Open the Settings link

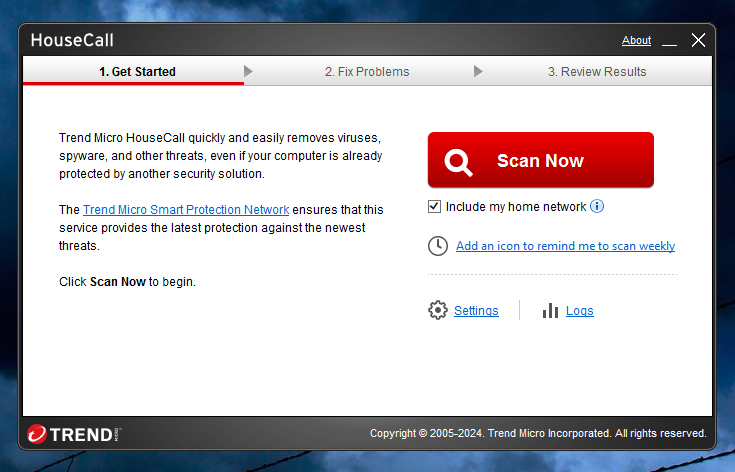[x=476, y=311]
